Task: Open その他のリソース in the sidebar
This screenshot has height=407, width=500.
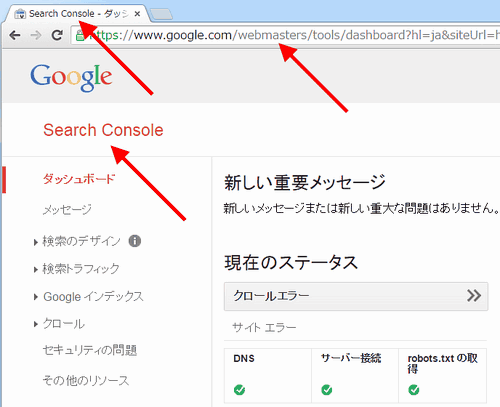Action: [86, 380]
